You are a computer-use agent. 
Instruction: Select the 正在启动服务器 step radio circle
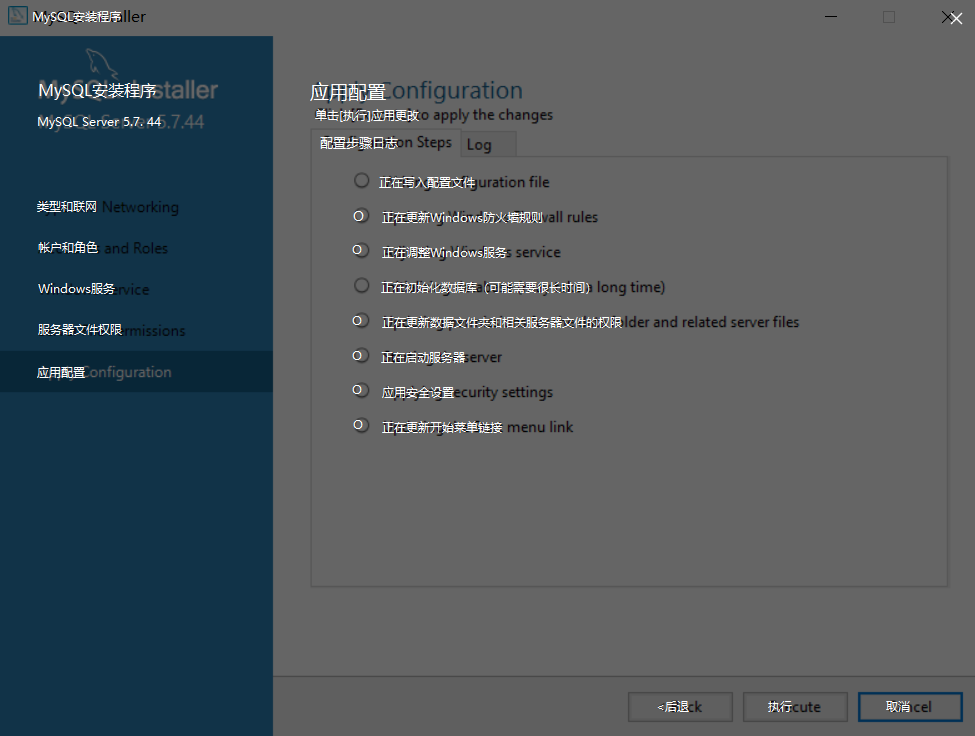[x=361, y=356]
